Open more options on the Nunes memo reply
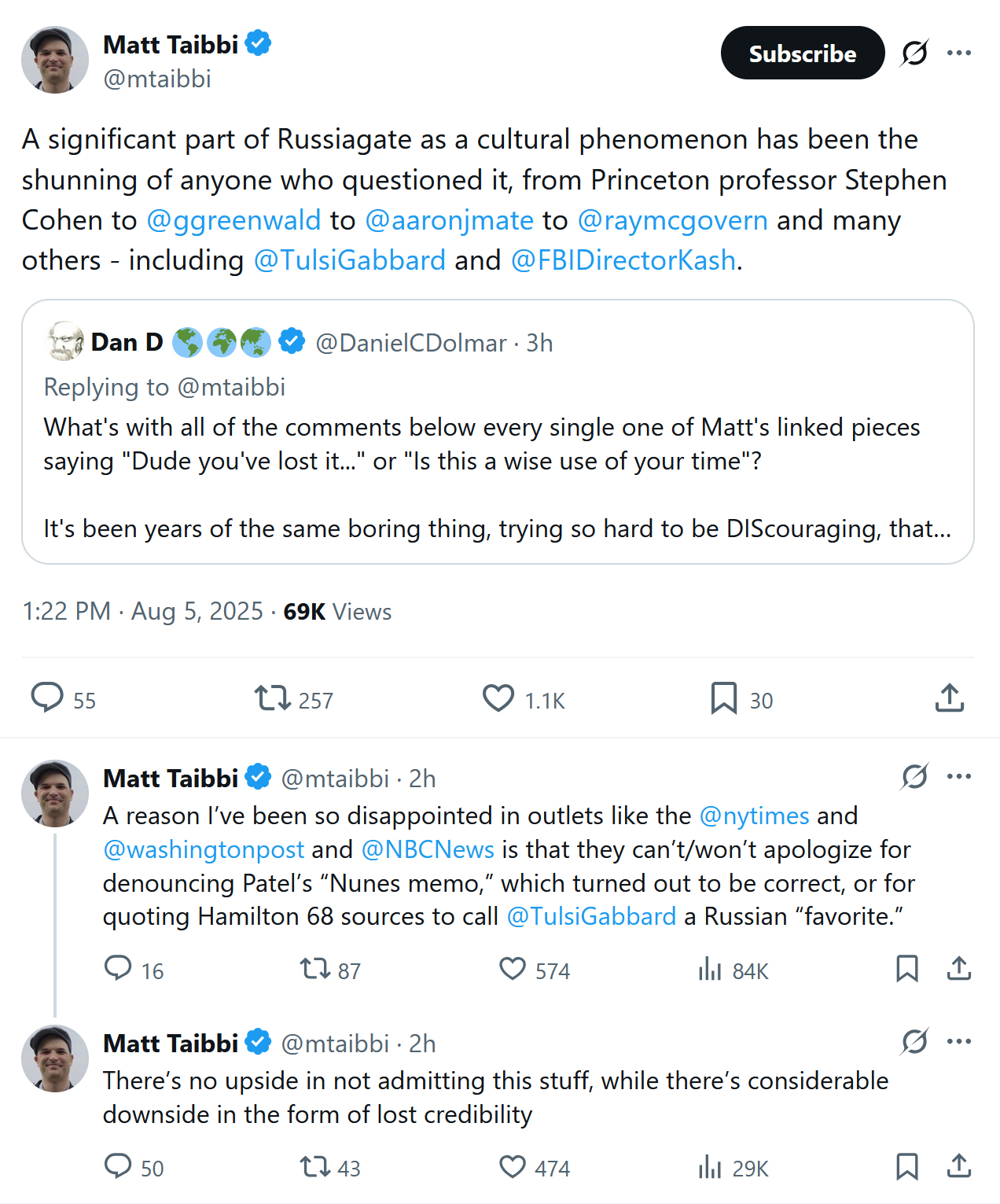Viewport: 1000px width, 1204px height. (x=959, y=777)
